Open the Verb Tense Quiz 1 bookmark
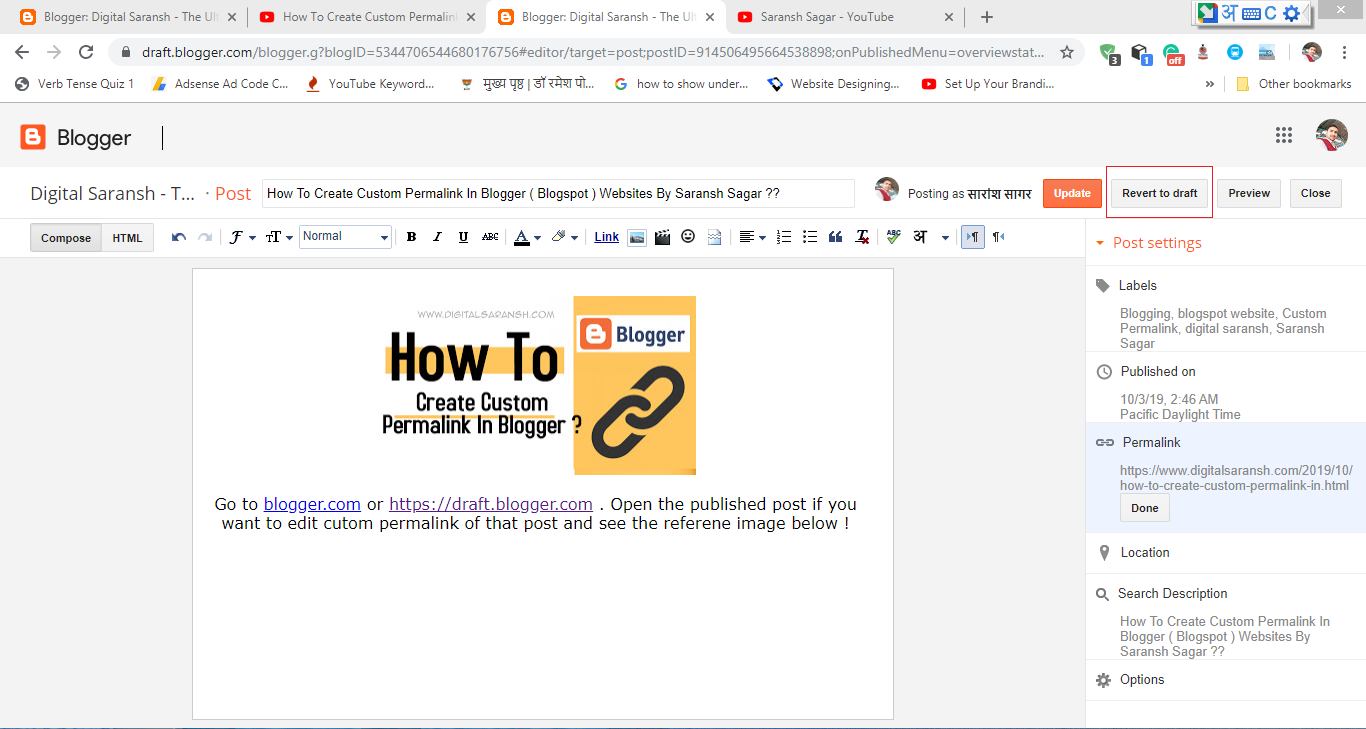1366x729 pixels. (75, 84)
